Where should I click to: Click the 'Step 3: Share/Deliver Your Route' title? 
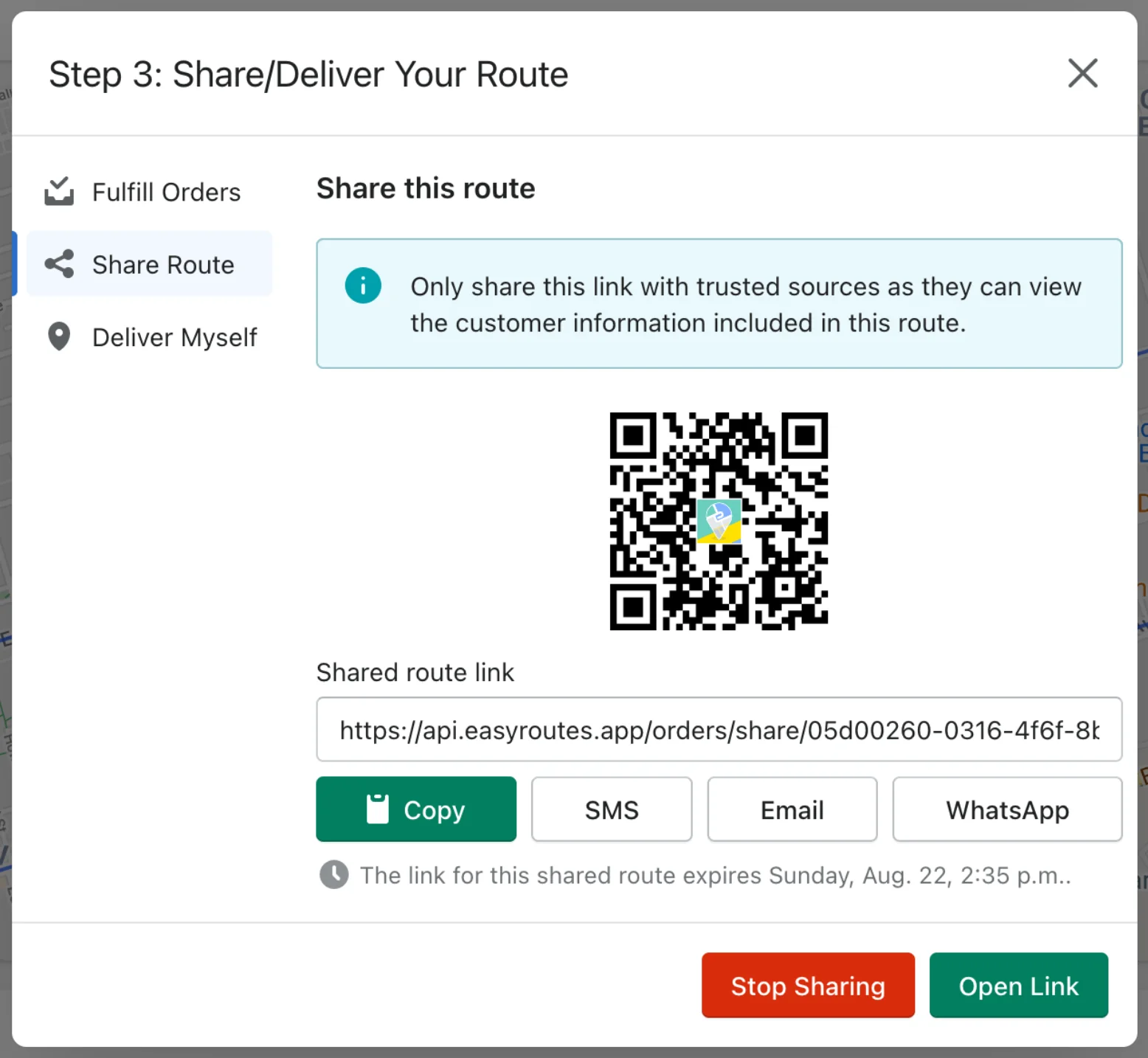(308, 75)
